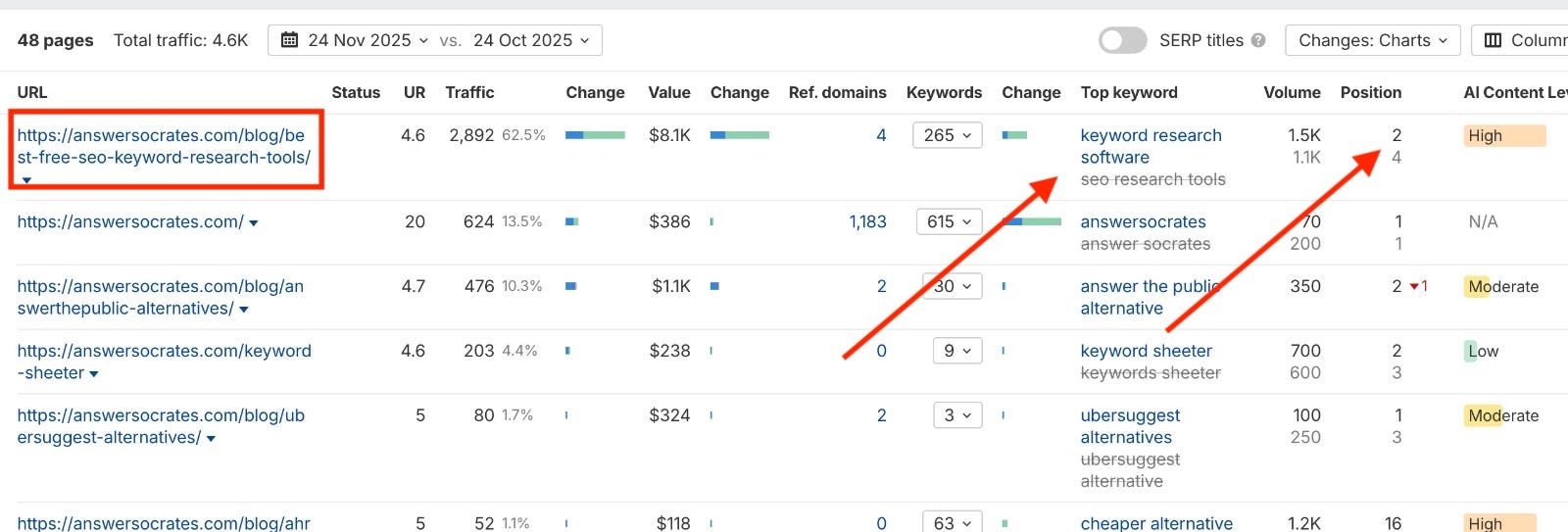The image size is (1568, 532).
Task: Click traffic change bar for 2,892 traffic row
Action: tap(595, 135)
